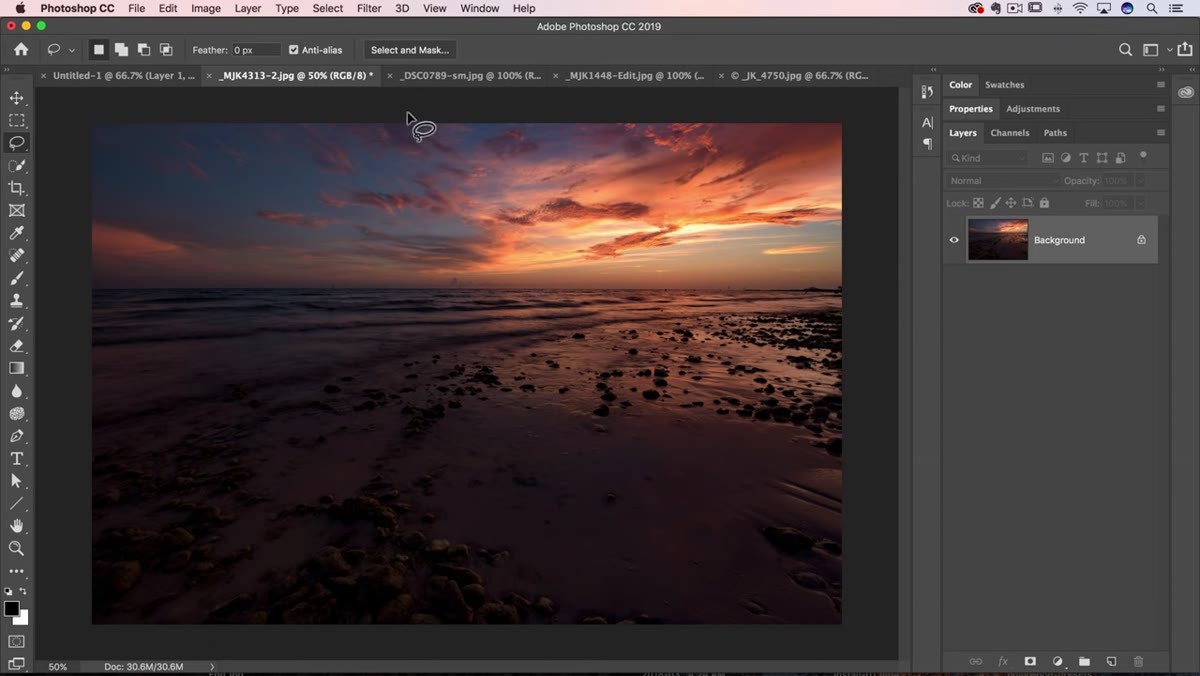This screenshot has width=1200, height=676.
Task: Click the Home icon in options bar
Action: 21,49
